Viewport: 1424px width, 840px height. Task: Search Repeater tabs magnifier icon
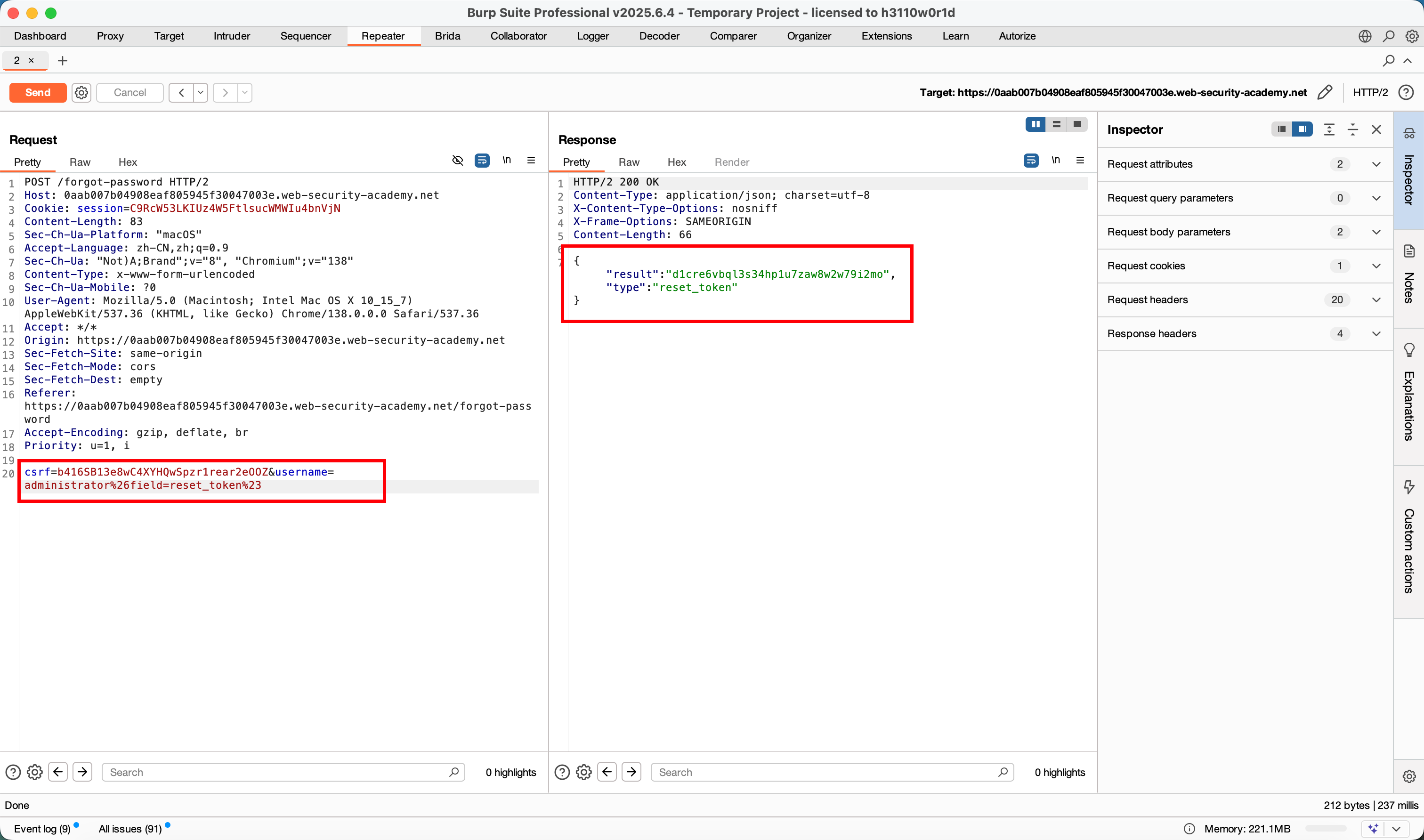point(1388,61)
